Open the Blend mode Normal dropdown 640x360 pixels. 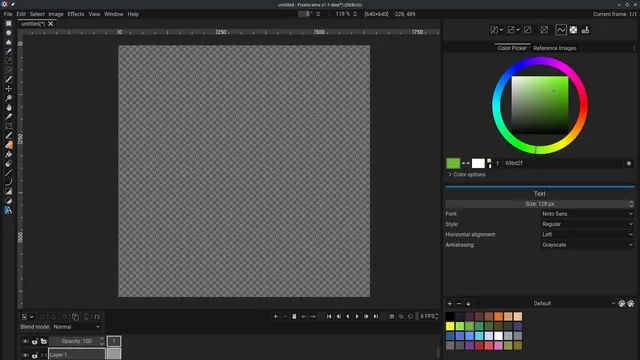click(76, 327)
